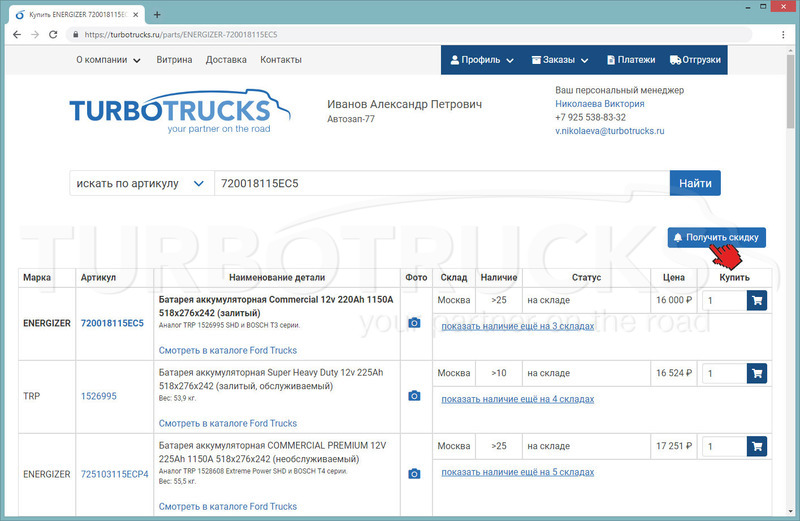800x521 pixels.
Task: Open the browser three-dot menu
Action: coord(783,35)
